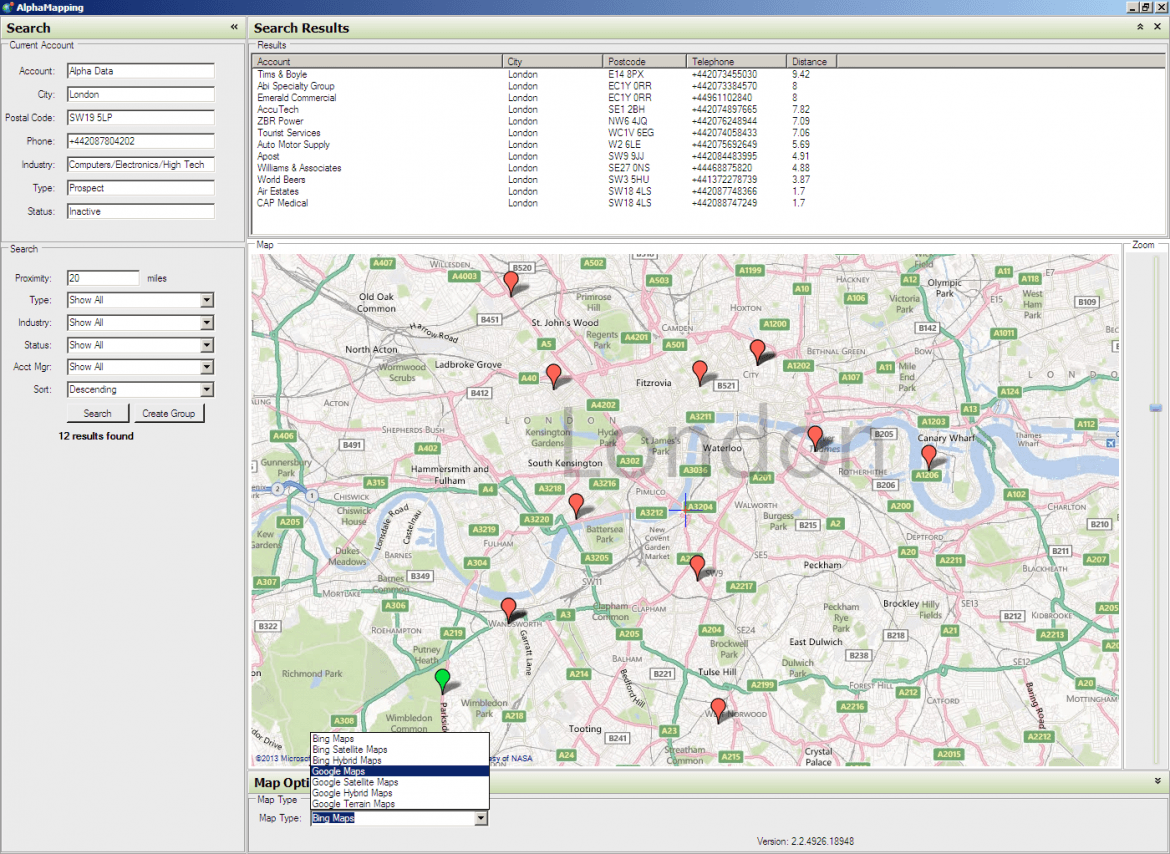Click the red pin near West Norwood
Viewport: 1170px width, 854px height.
718,709
